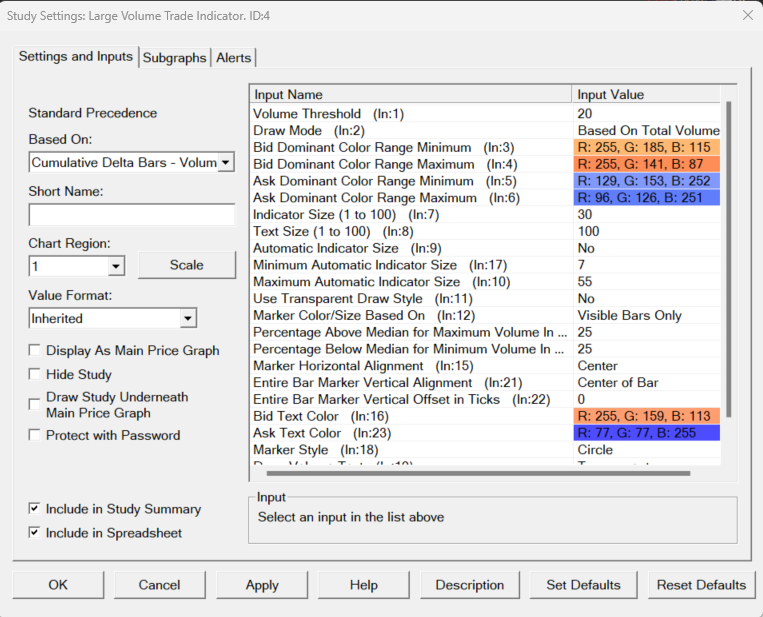Expand the Chart Region dropdown
The width and height of the screenshot is (763, 617).
point(116,266)
